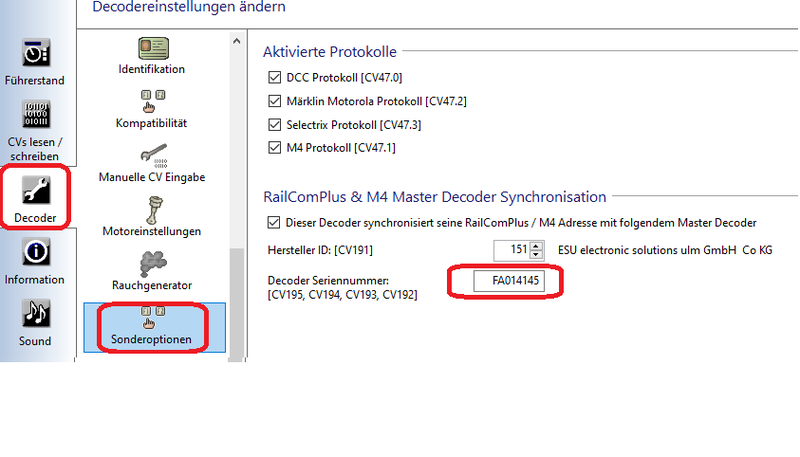This screenshot has height=457, width=800.
Task: Open the Information section icon
Action: [34, 252]
